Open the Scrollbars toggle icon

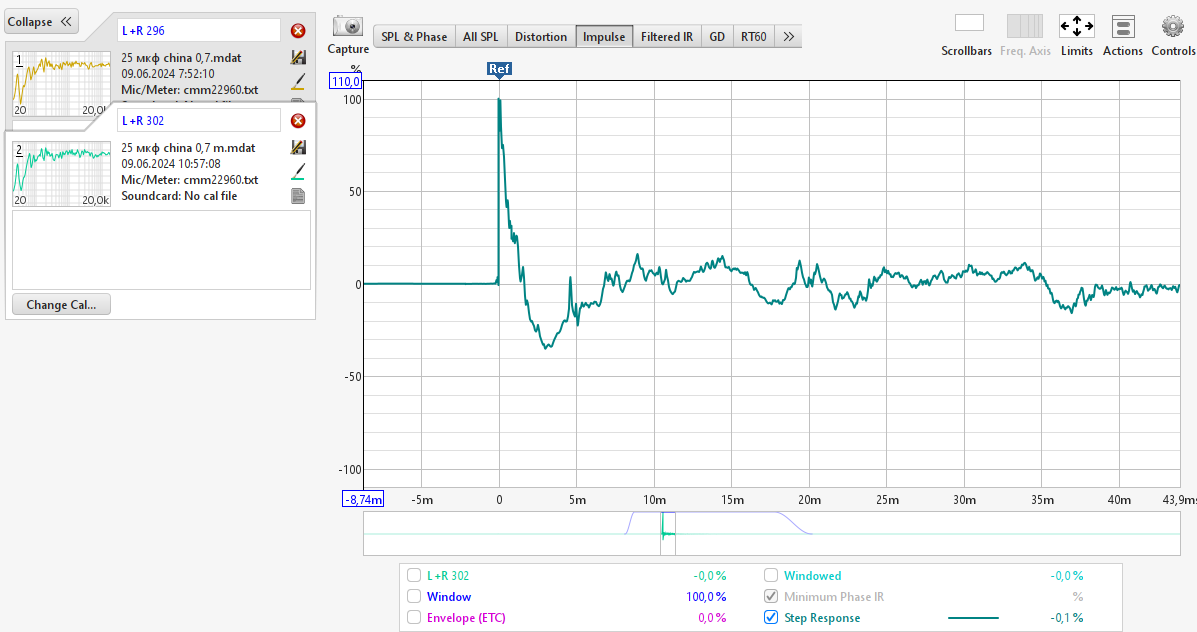click(x=969, y=24)
